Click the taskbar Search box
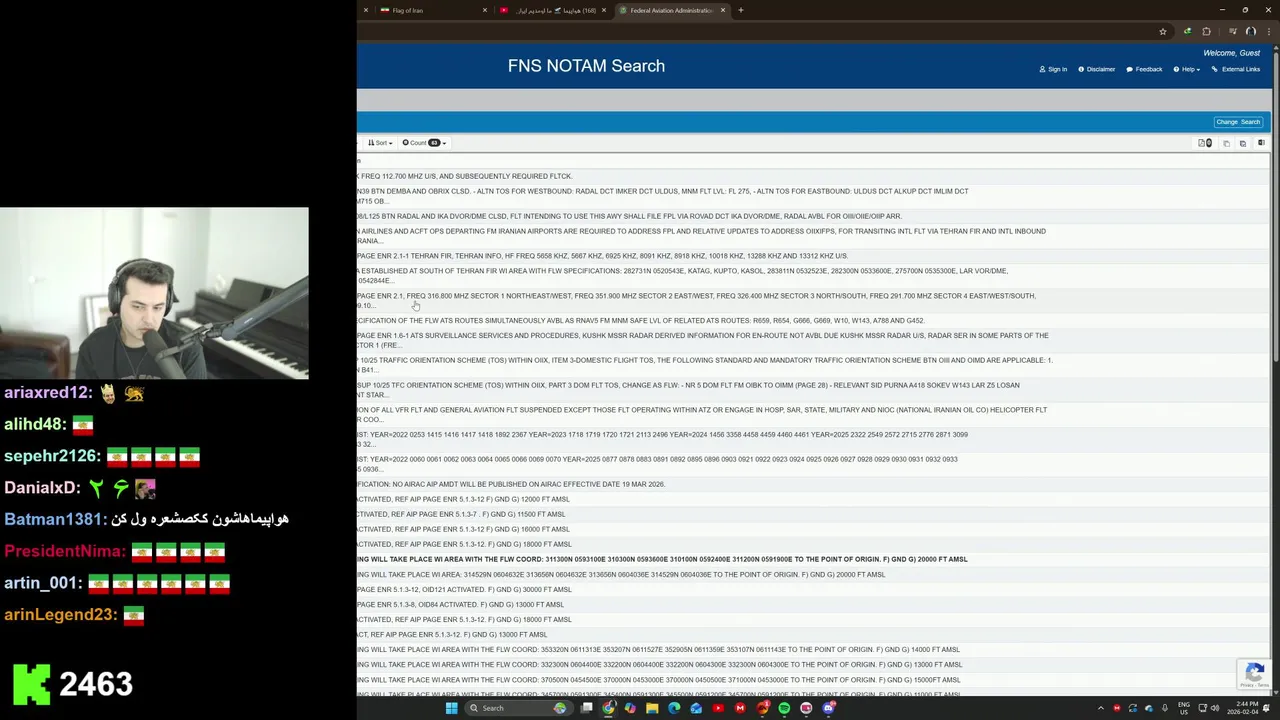Screen dimensions: 1280x720 pos(519,708)
